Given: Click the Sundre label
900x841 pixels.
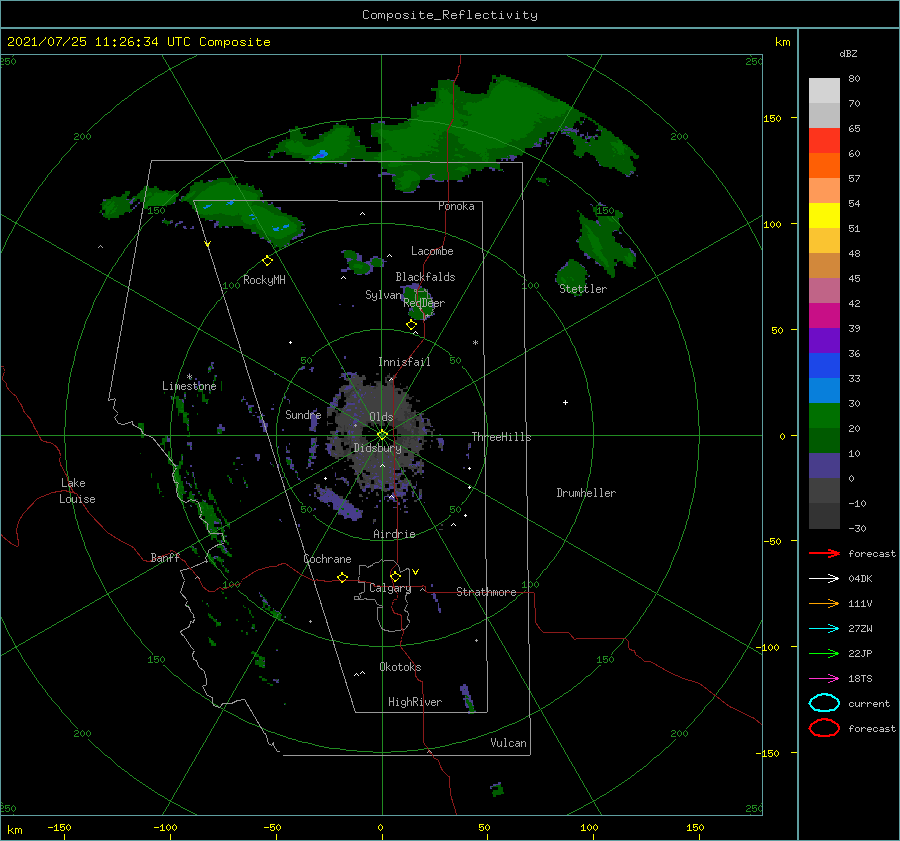Looking at the screenshot, I should point(303,414).
